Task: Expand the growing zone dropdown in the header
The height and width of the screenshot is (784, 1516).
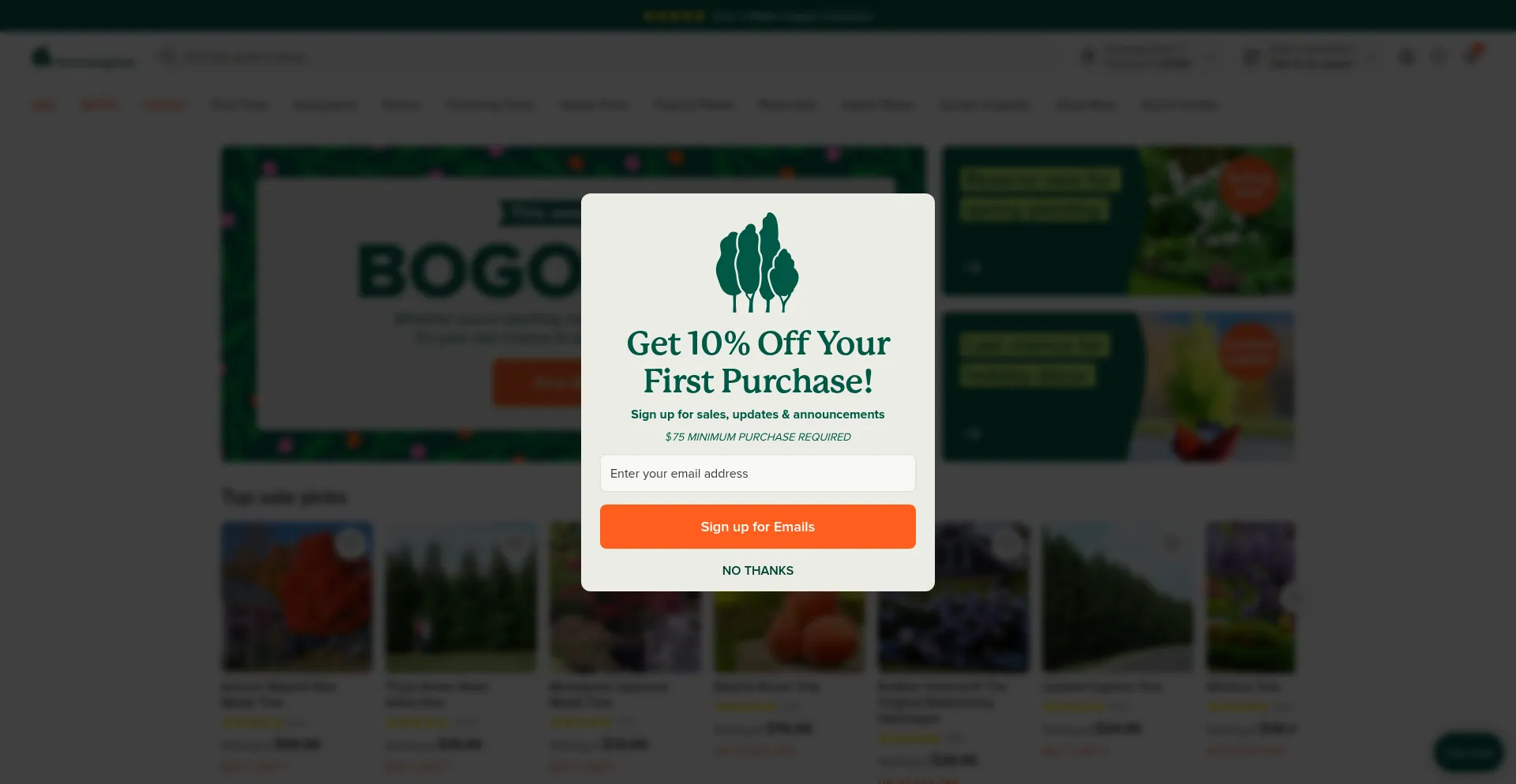Action: pos(1213,58)
